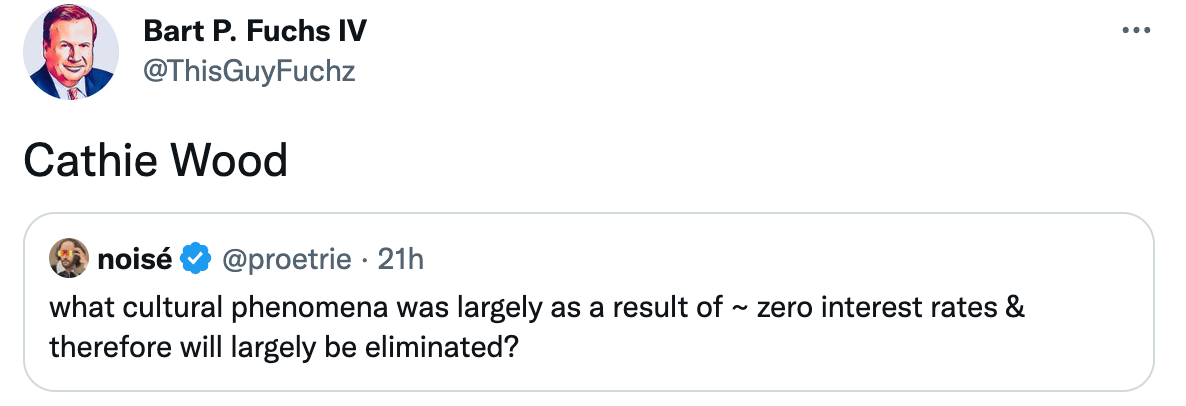1186x406 pixels.
Task: Go to the @proetrie handle
Action: (288, 260)
